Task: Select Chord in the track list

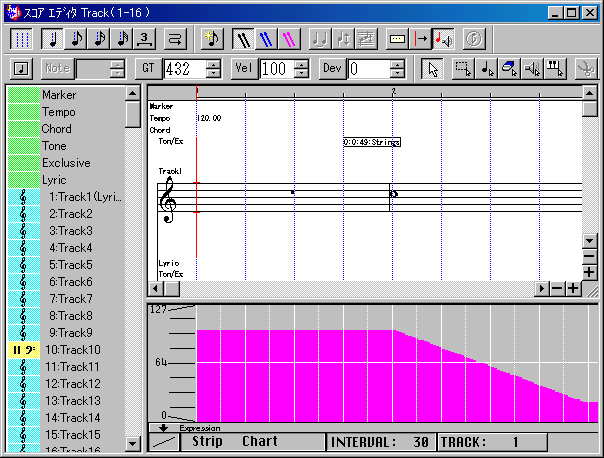Action: pyautogui.click(x=65, y=129)
